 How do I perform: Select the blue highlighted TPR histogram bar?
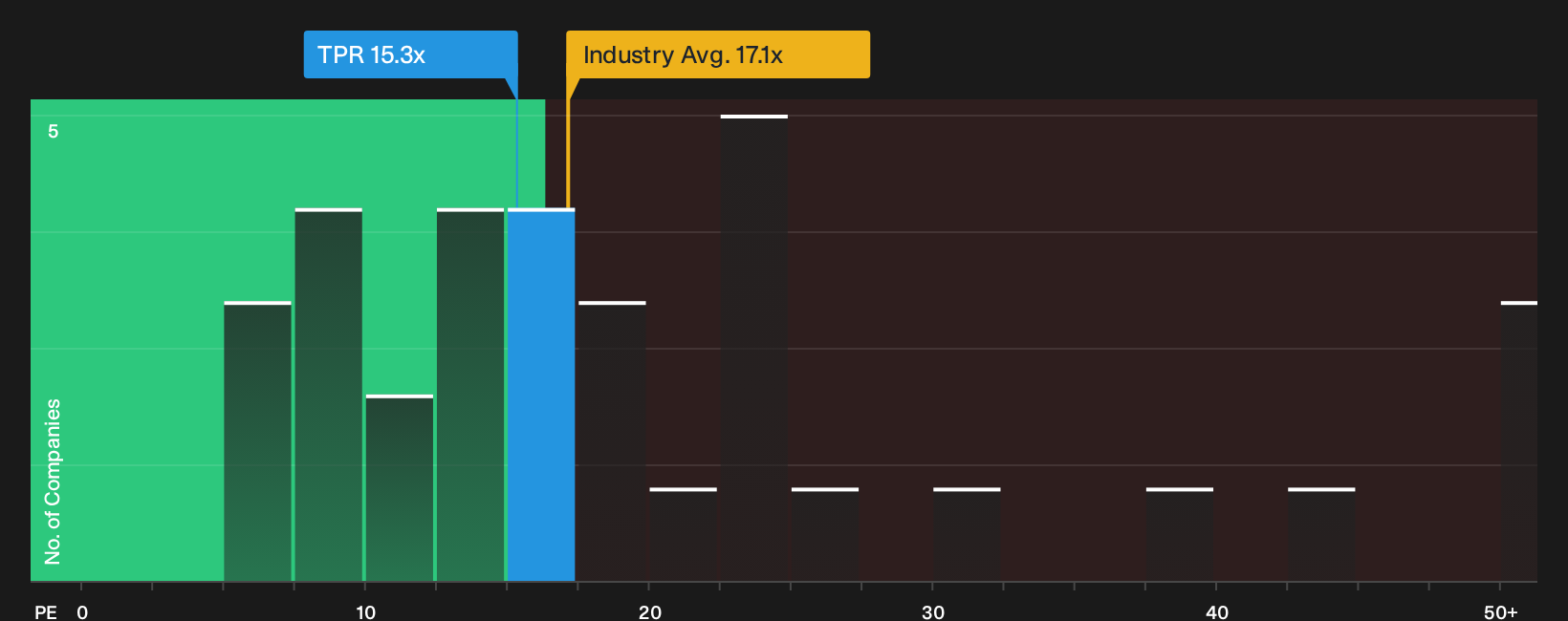click(x=541, y=395)
